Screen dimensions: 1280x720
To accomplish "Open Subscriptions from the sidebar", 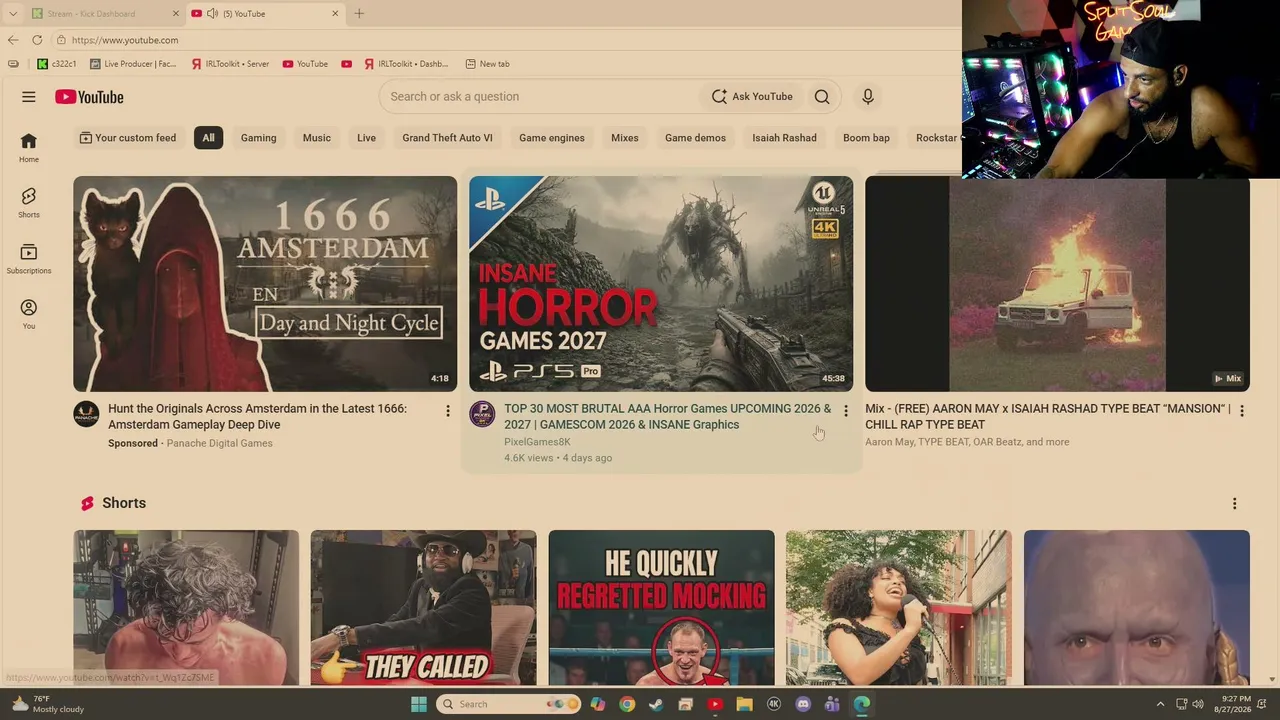I will pos(29,259).
